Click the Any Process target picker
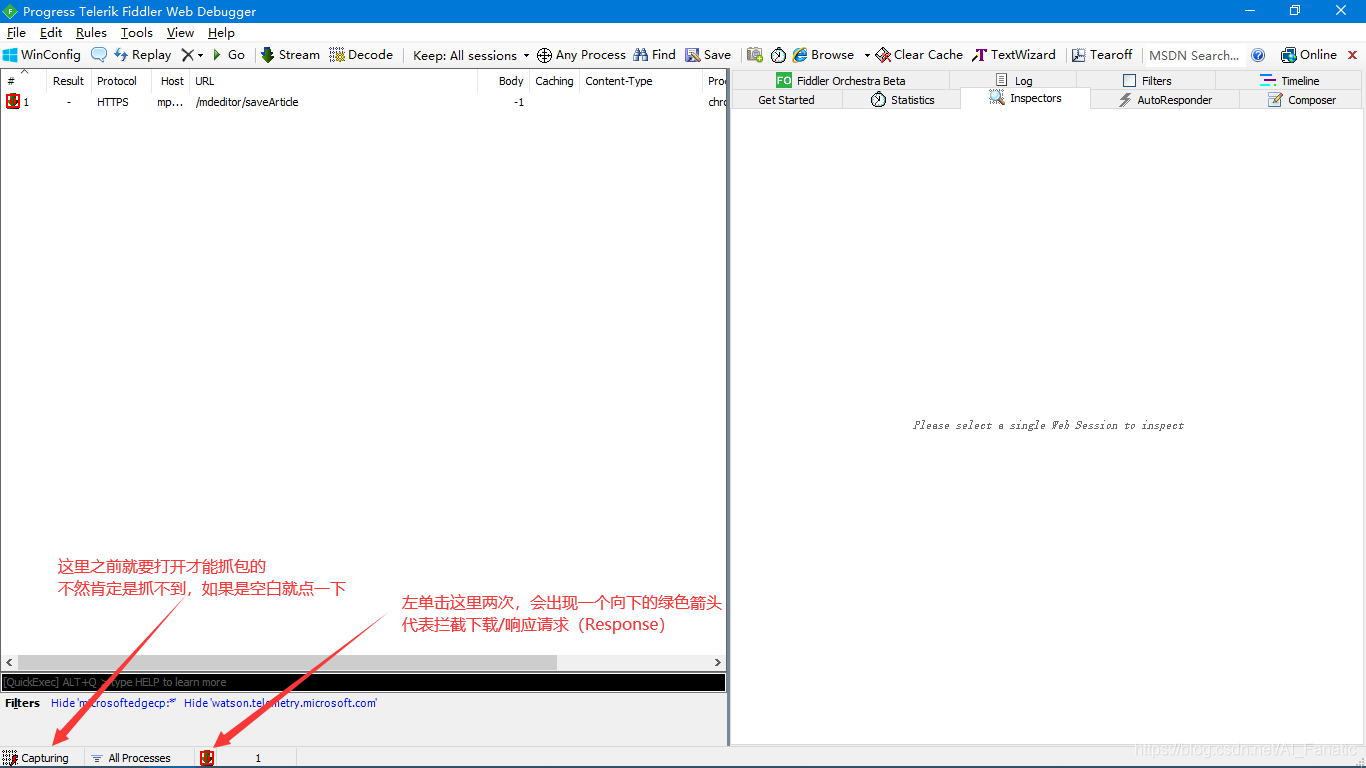Viewport: 1366px width, 768px height. tap(581, 55)
